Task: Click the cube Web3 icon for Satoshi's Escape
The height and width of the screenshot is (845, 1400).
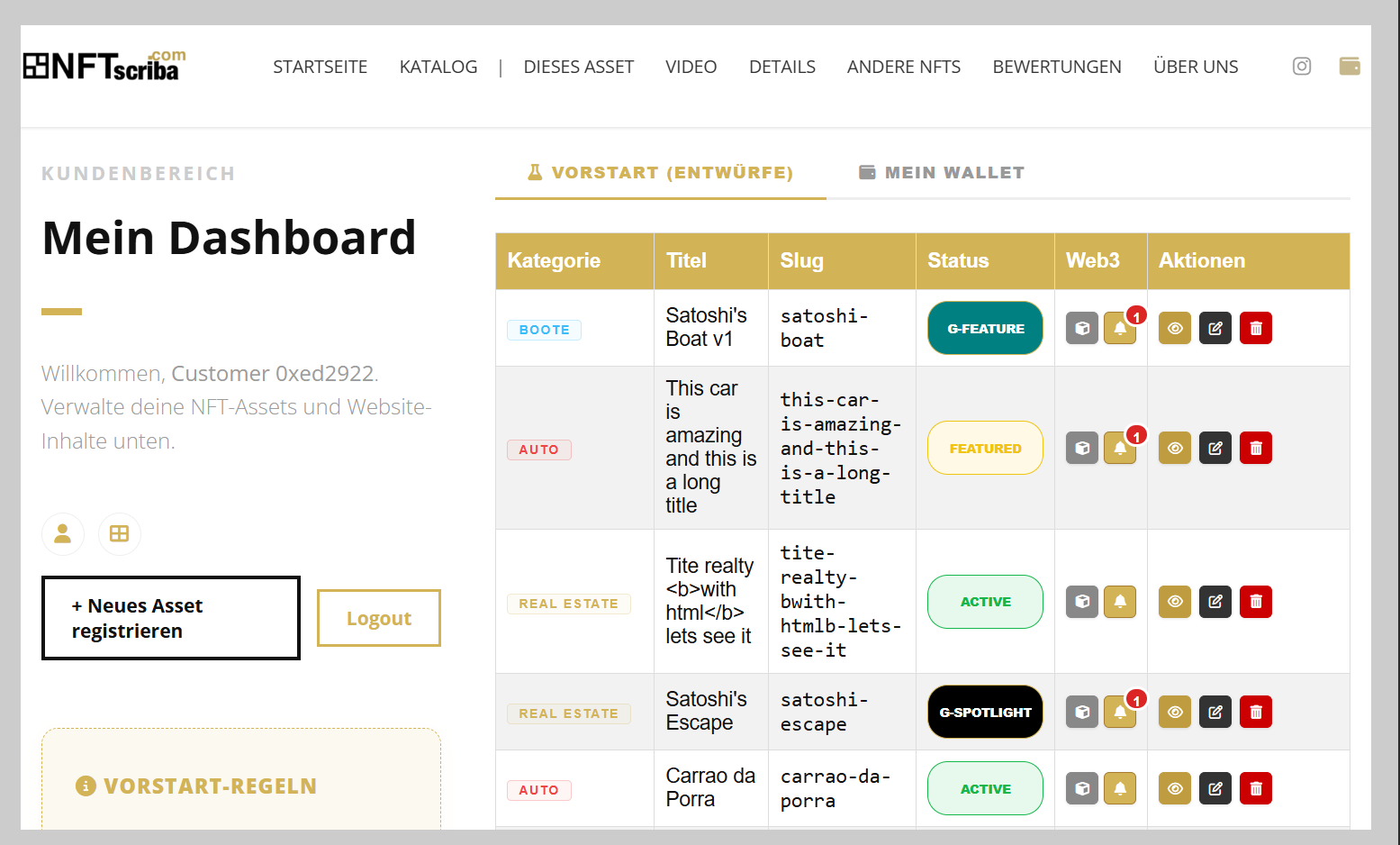Action: point(1082,712)
